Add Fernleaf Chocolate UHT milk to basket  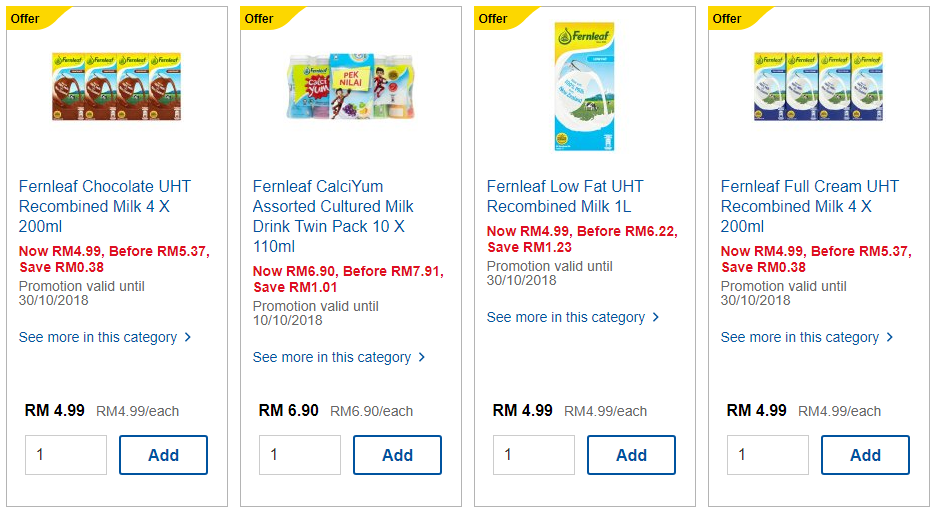coord(163,455)
